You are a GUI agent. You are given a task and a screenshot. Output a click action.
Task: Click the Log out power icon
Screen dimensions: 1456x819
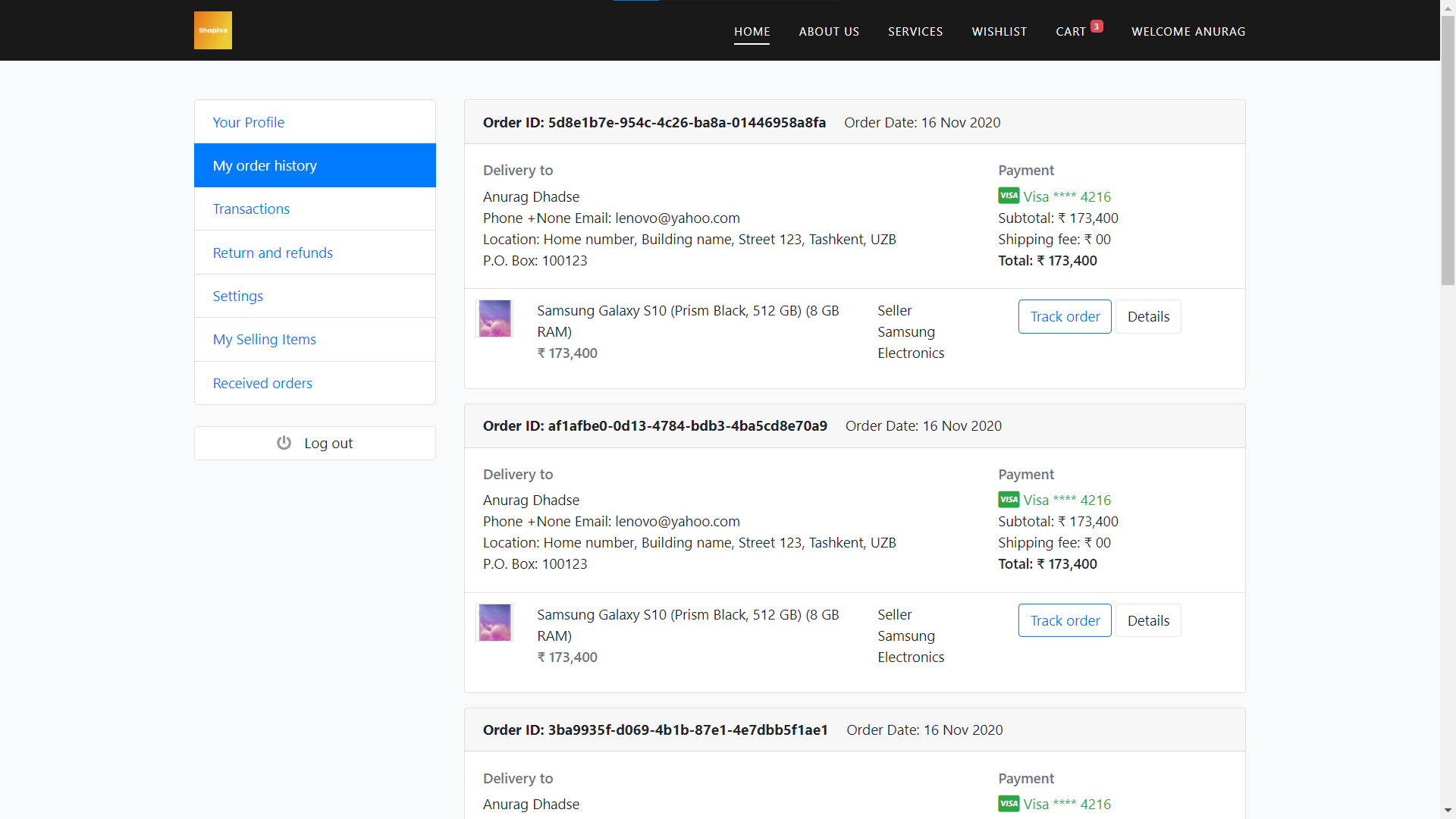284,443
